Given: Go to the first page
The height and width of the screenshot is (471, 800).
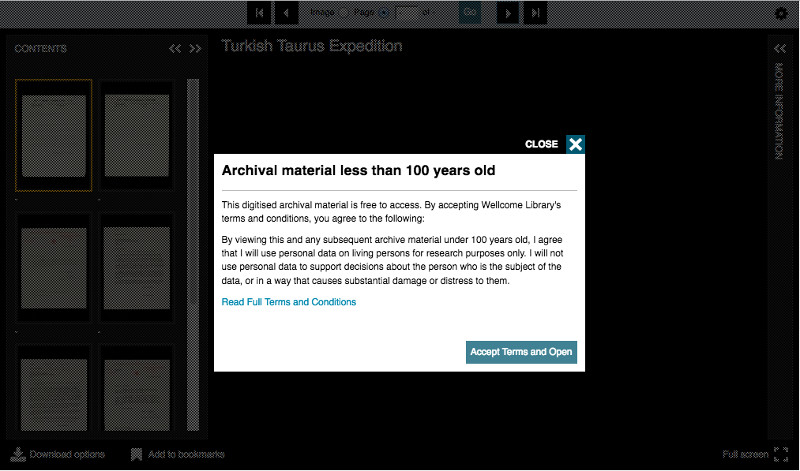Looking at the screenshot, I should coord(259,13).
